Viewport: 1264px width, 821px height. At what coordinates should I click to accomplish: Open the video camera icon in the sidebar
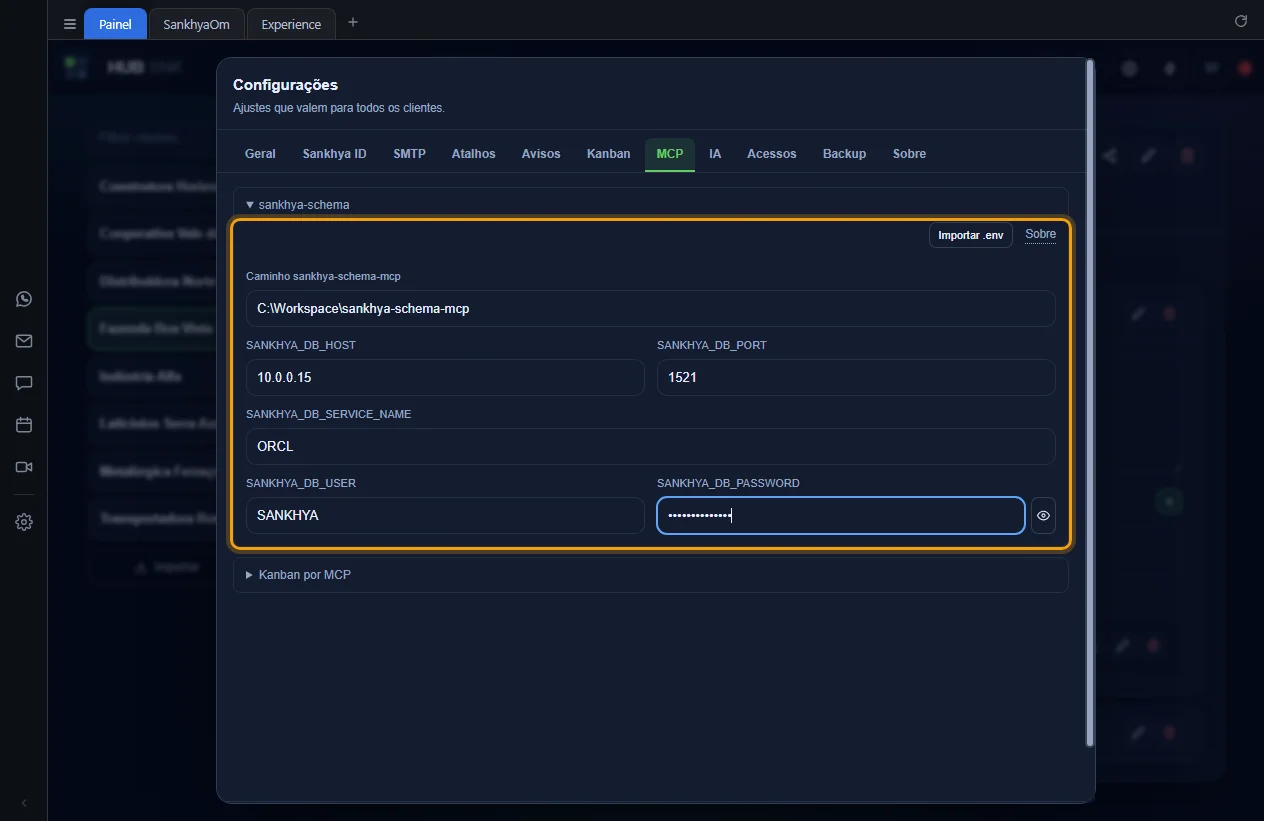pyautogui.click(x=24, y=467)
